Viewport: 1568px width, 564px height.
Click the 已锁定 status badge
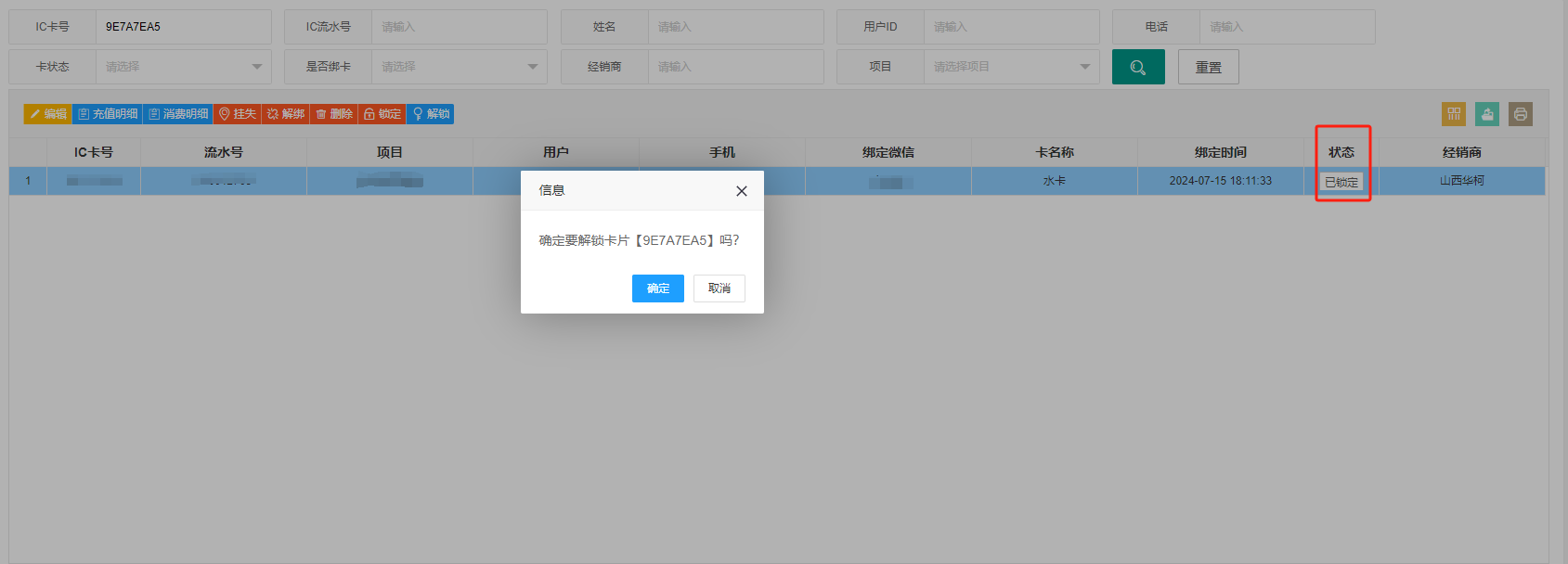click(1341, 182)
